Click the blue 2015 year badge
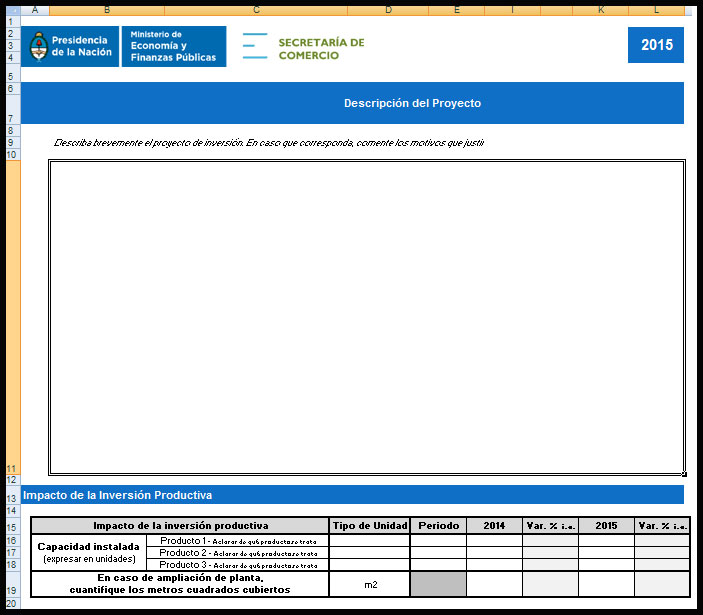Image resolution: width=703 pixels, height=615 pixels. [656, 45]
